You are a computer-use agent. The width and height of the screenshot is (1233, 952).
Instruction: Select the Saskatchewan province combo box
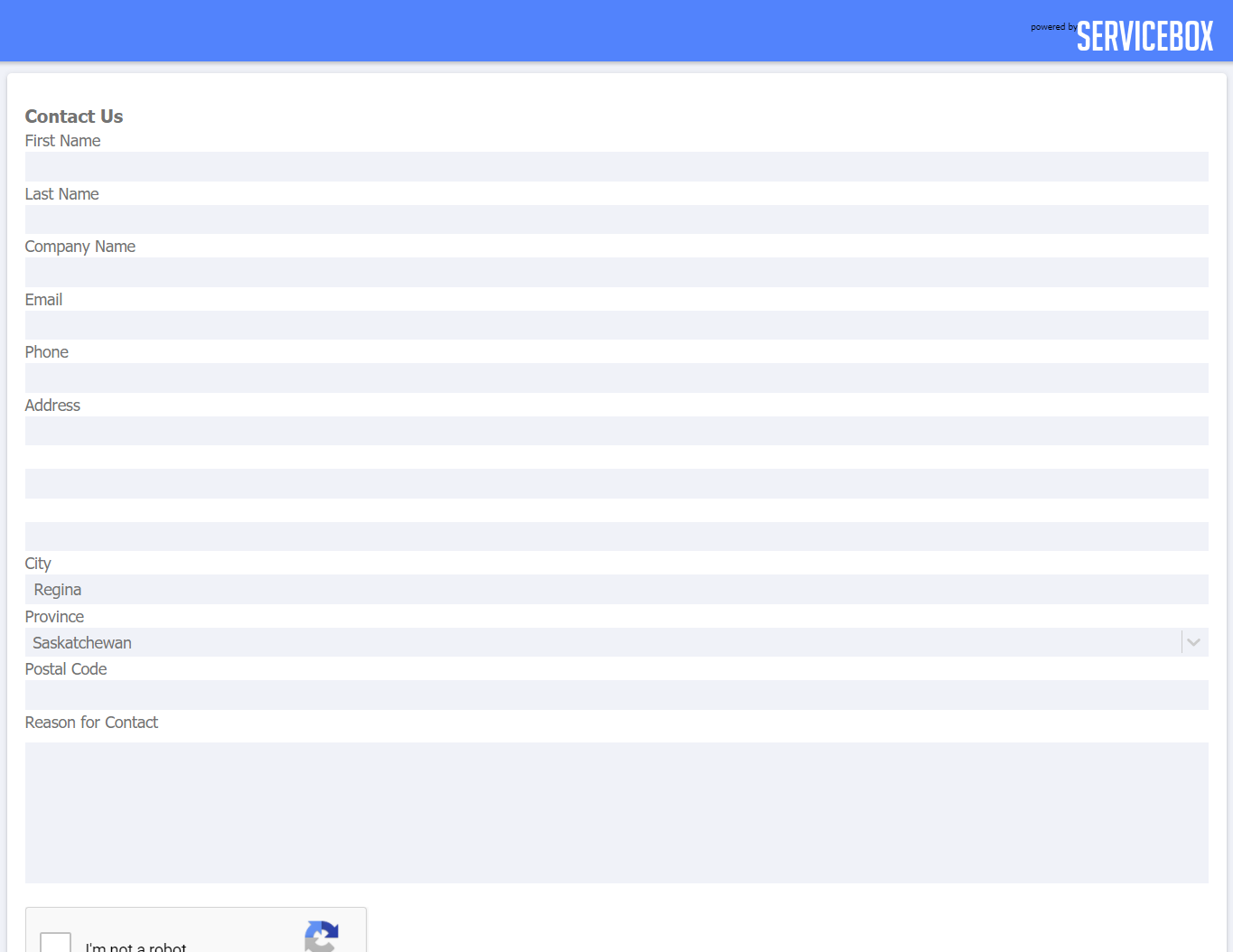point(616,642)
